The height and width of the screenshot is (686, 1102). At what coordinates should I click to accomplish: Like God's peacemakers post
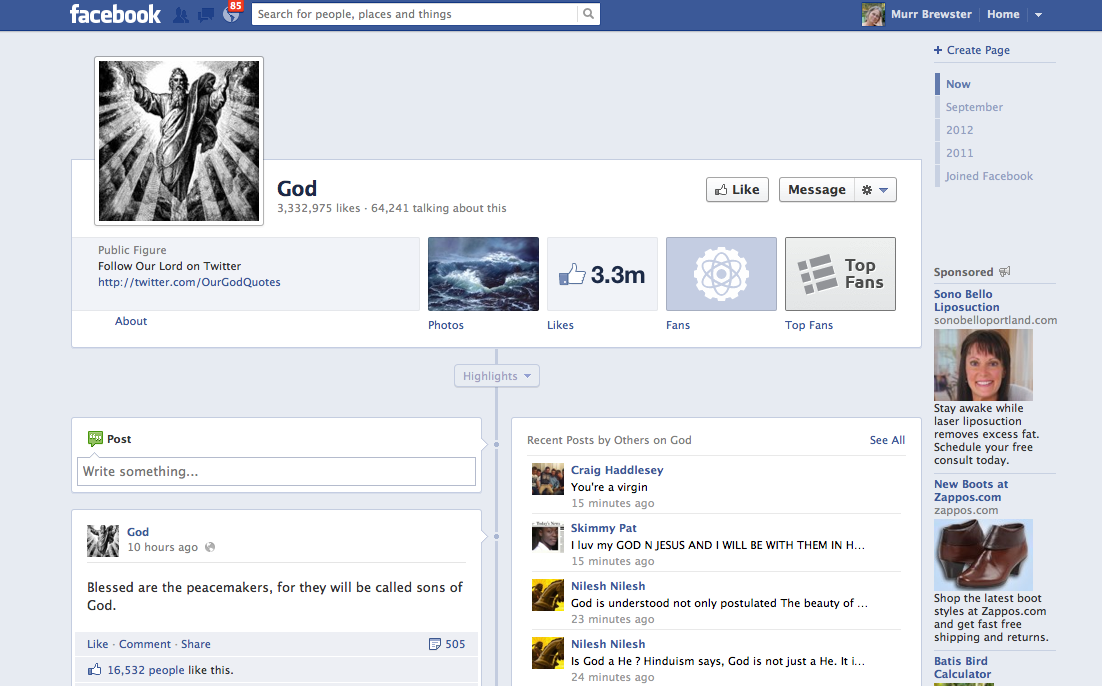pyautogui.click(x=98, y=644)
